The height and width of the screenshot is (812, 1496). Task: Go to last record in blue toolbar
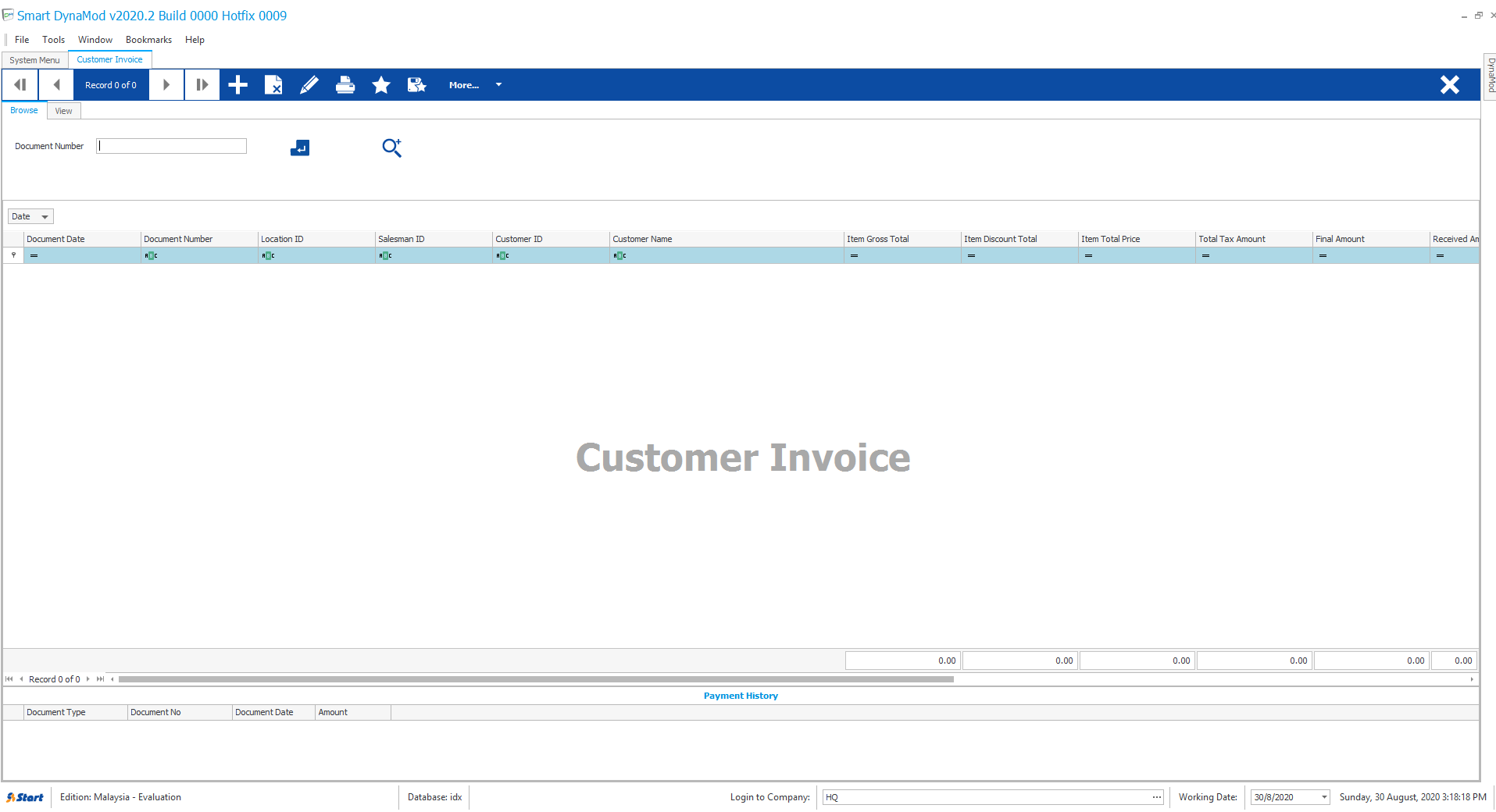pyautogui.click(x=202, y=85)
